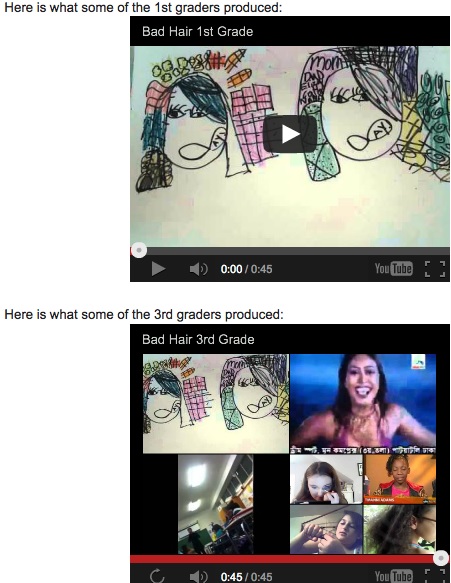This screenshot has width=451, height=583.
Task: Click the large center play button on first video
Action: click(290, 134)
